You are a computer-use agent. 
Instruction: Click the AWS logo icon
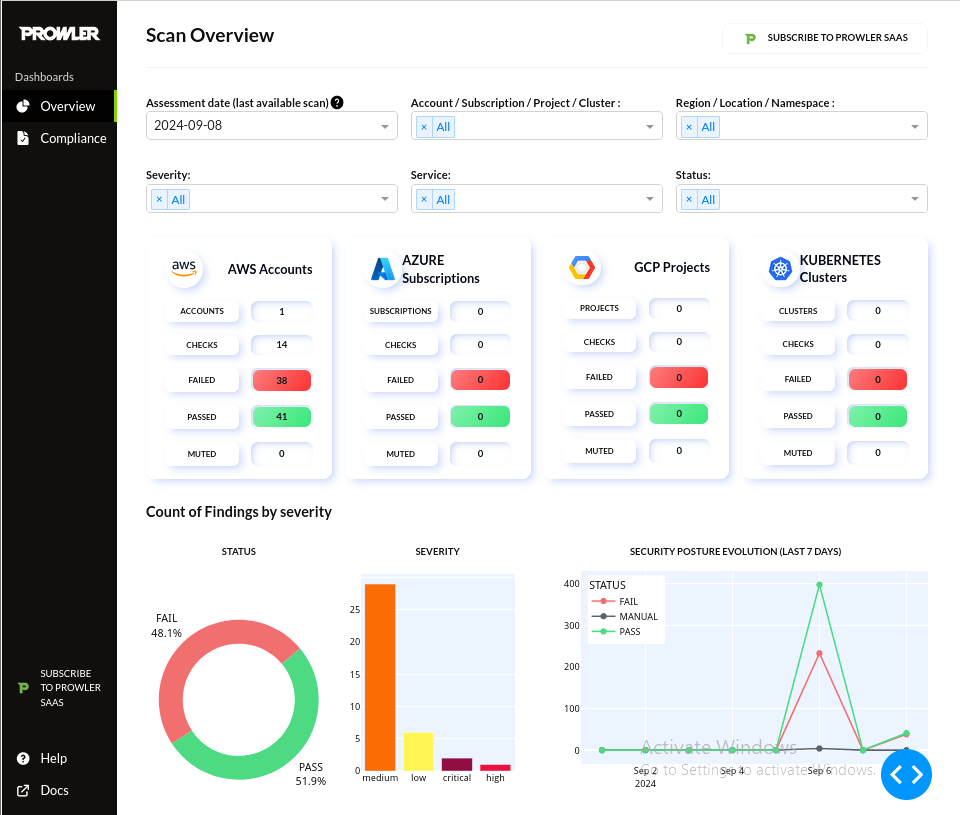coord(184,269)
